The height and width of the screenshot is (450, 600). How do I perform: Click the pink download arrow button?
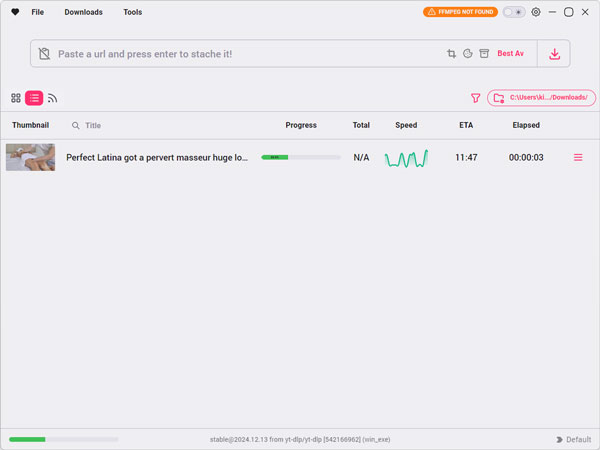point(554,54)
